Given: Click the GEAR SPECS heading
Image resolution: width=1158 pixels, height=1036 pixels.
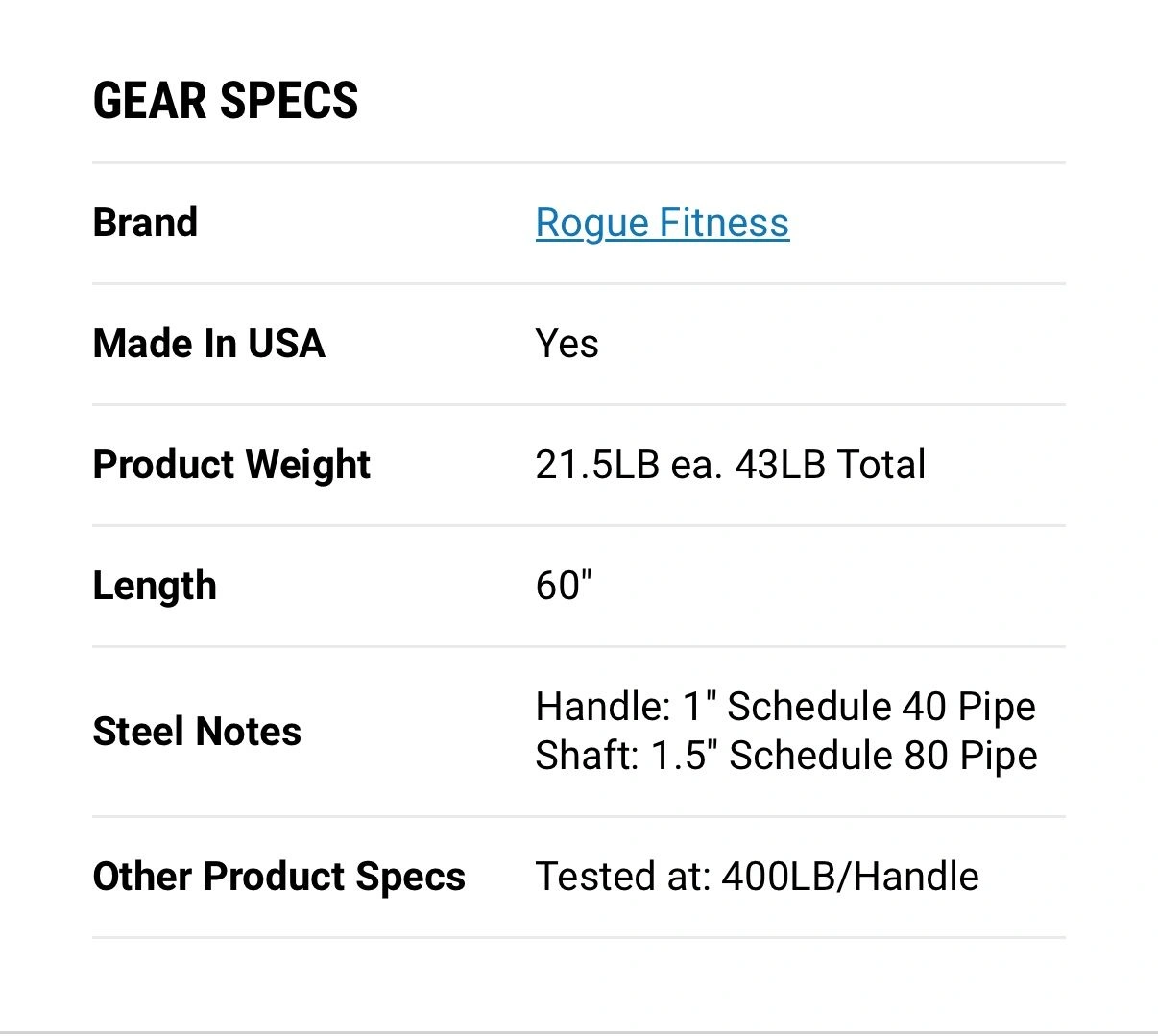Looking at the screenshot, I should point(226,101).
